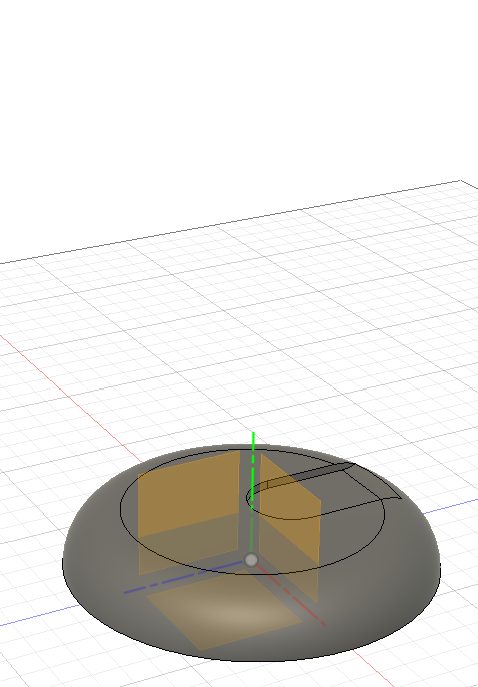Select the bottom silhouette edge of the dome
This screenshot has height=687, width=478.
tap(252, 661)
